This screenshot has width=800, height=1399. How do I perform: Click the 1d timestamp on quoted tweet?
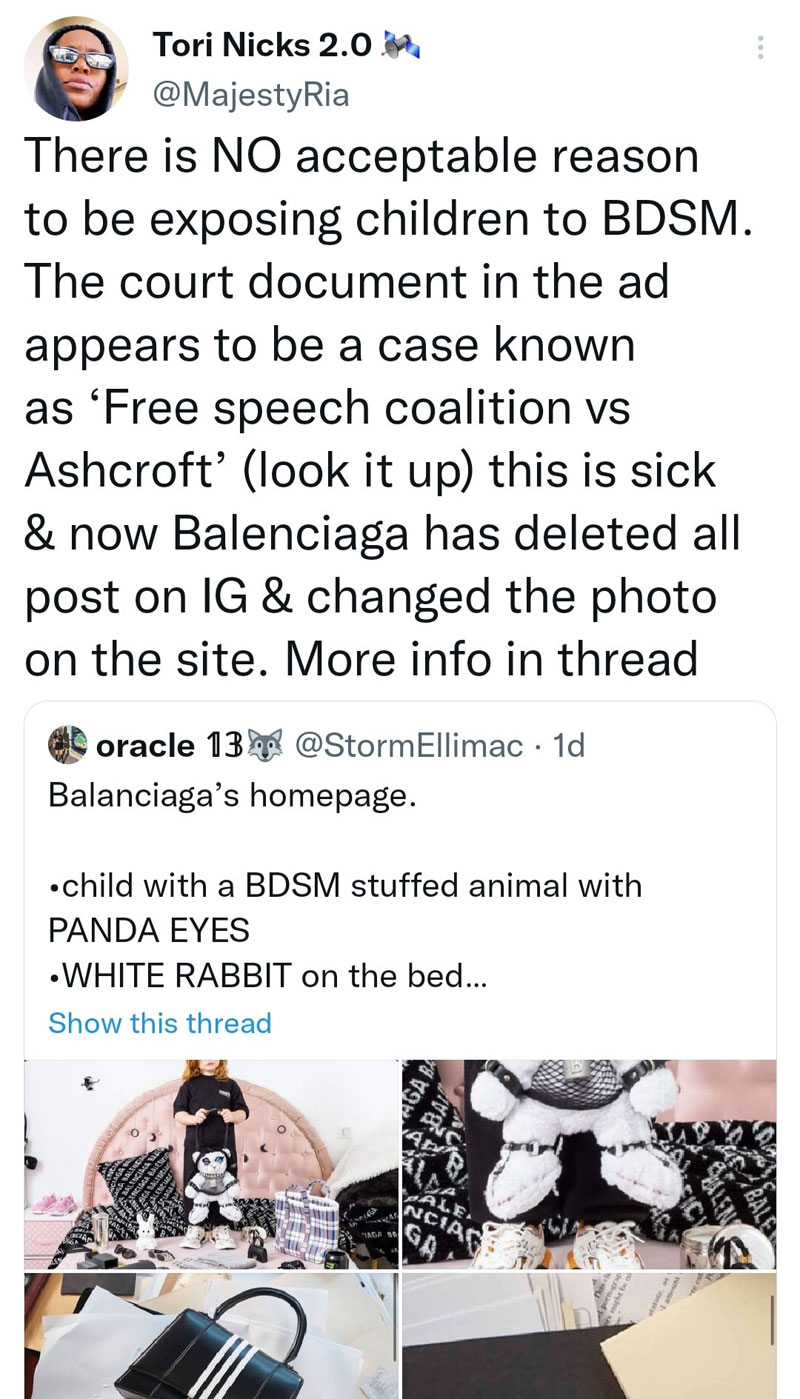click(x=568, y=745)
